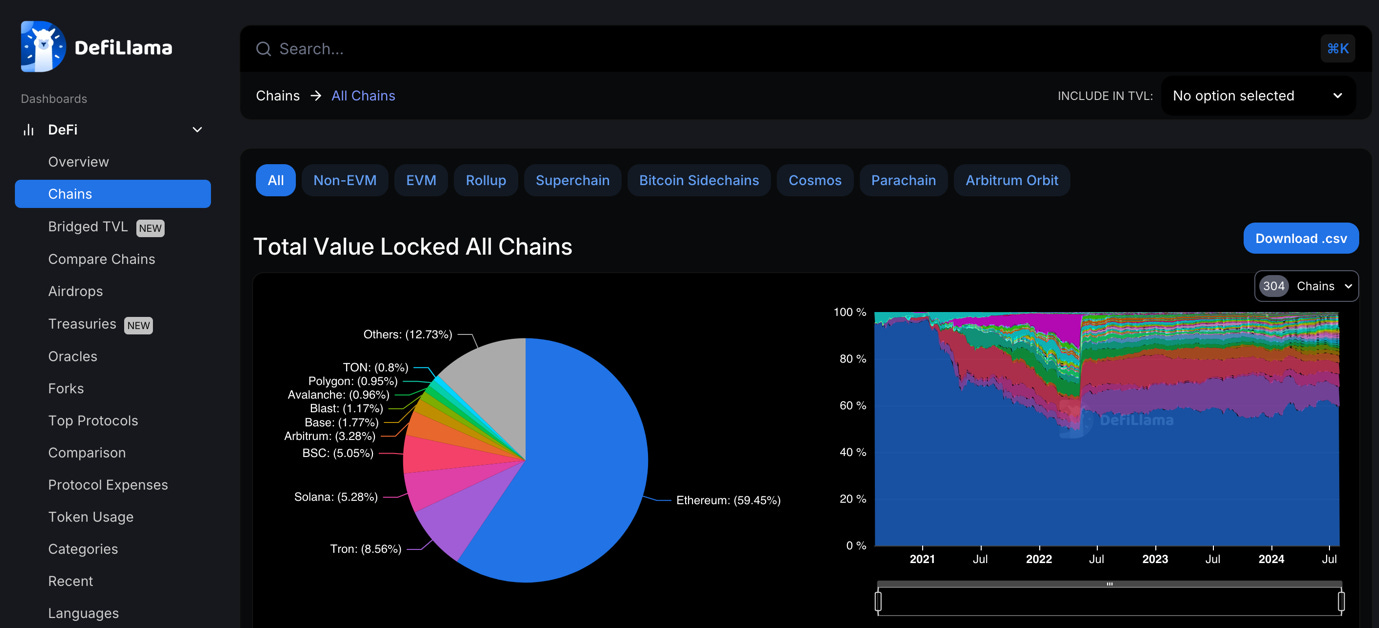Click the left handle of chart range slider
The height and width of the screenshot is (628, 1379).
878,601
